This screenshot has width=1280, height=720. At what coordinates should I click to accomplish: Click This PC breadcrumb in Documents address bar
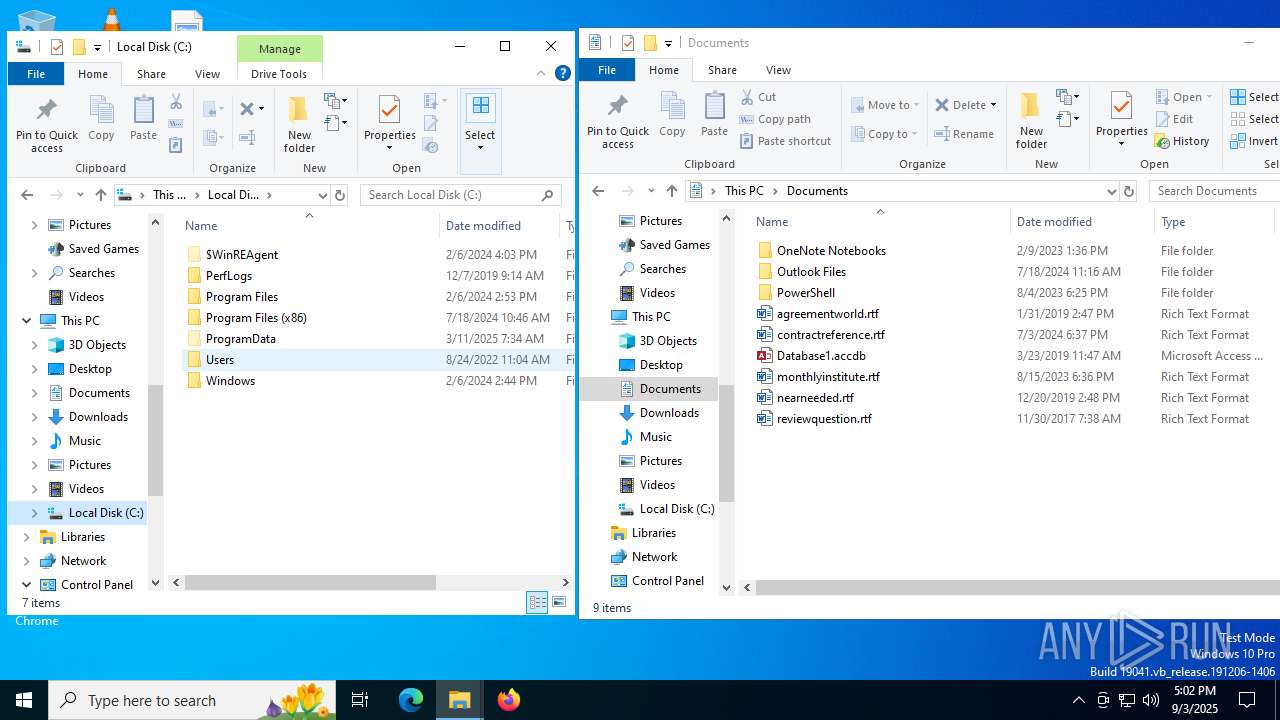pos(744,191)
